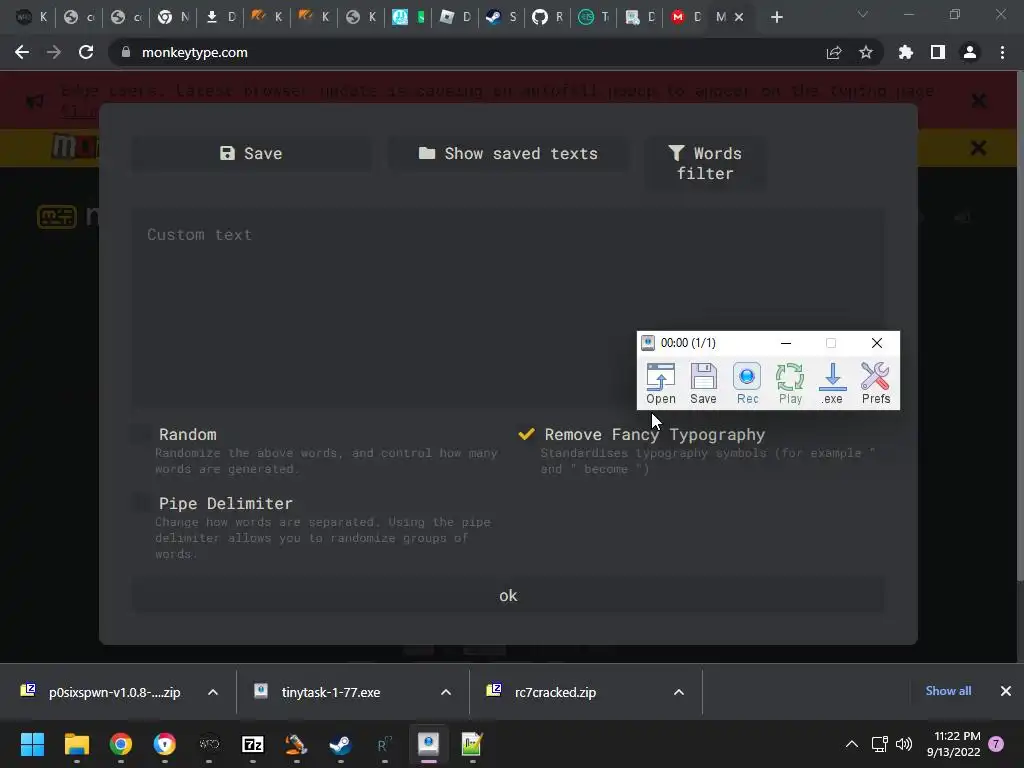Close the downloads bar
This screenshot has width=1024, height=768.
(x=1006, y=691)
